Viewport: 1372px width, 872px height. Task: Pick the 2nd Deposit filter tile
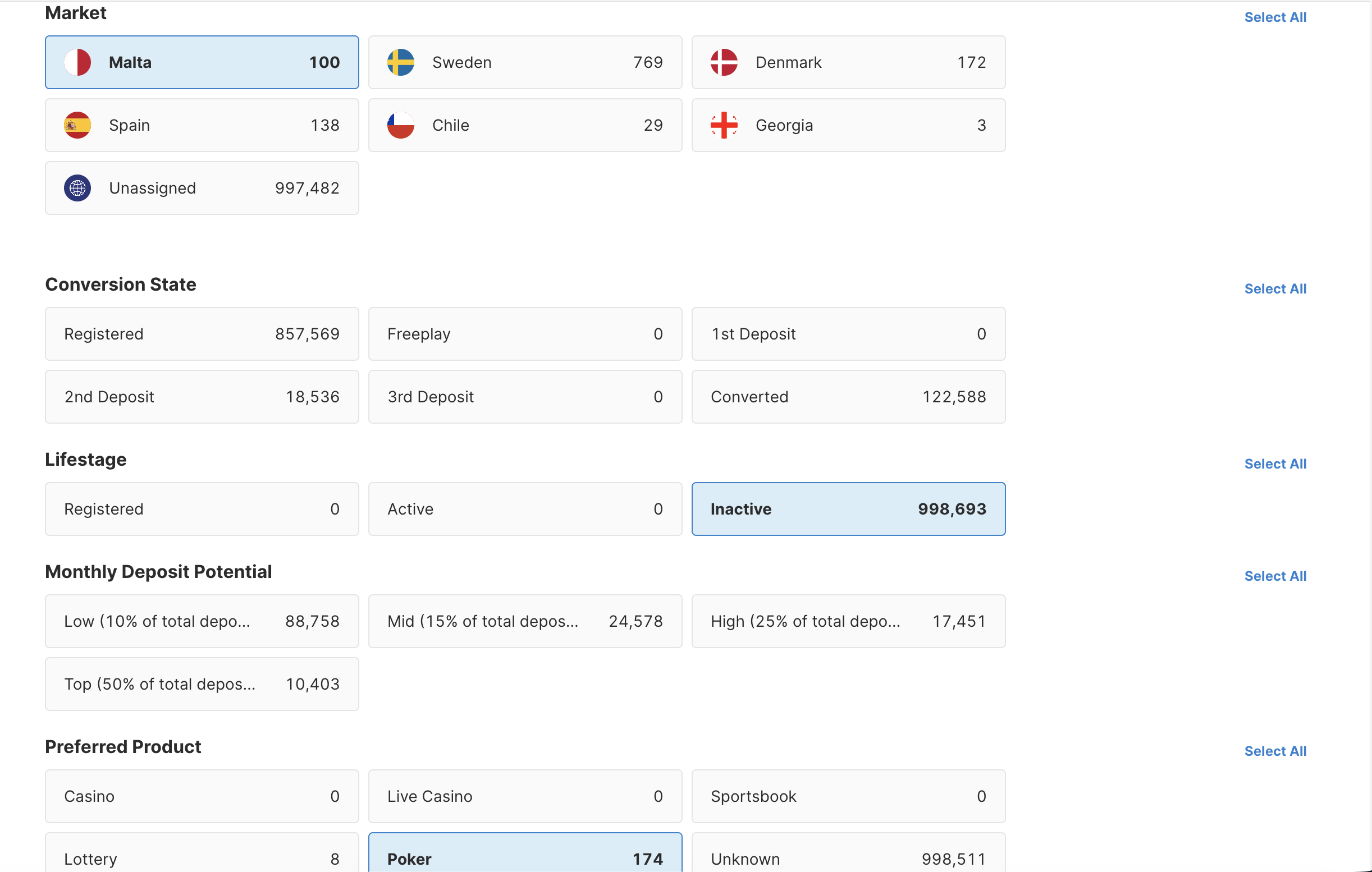202,396
